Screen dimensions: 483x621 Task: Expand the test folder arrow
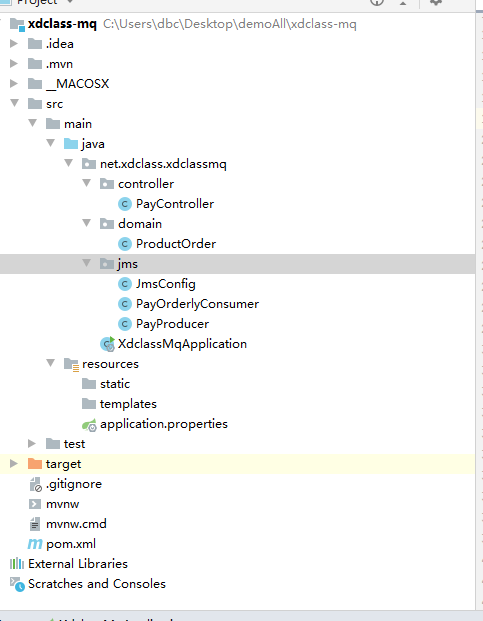[32, 444]
